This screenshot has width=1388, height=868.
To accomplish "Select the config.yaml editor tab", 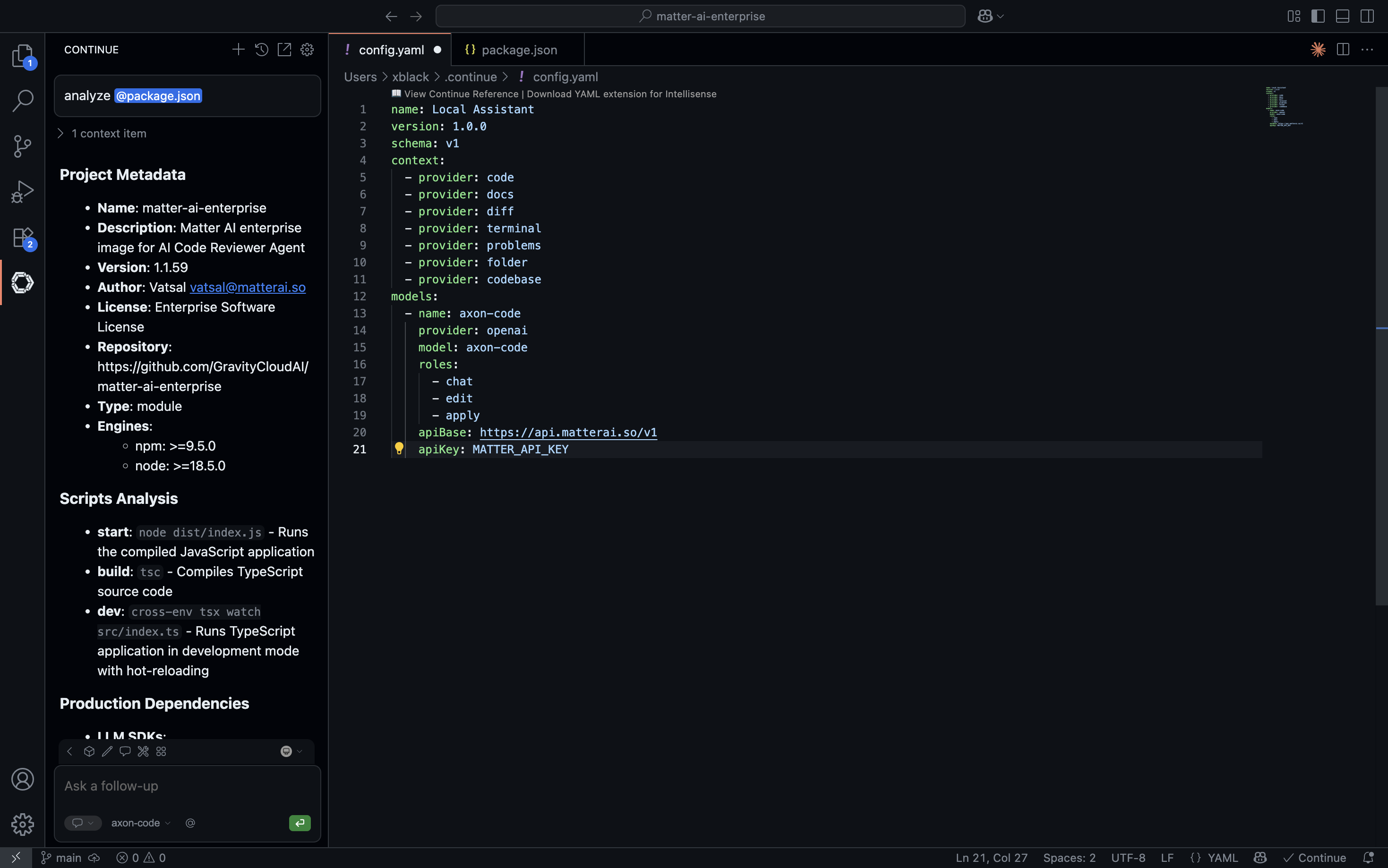I will 391,50.
